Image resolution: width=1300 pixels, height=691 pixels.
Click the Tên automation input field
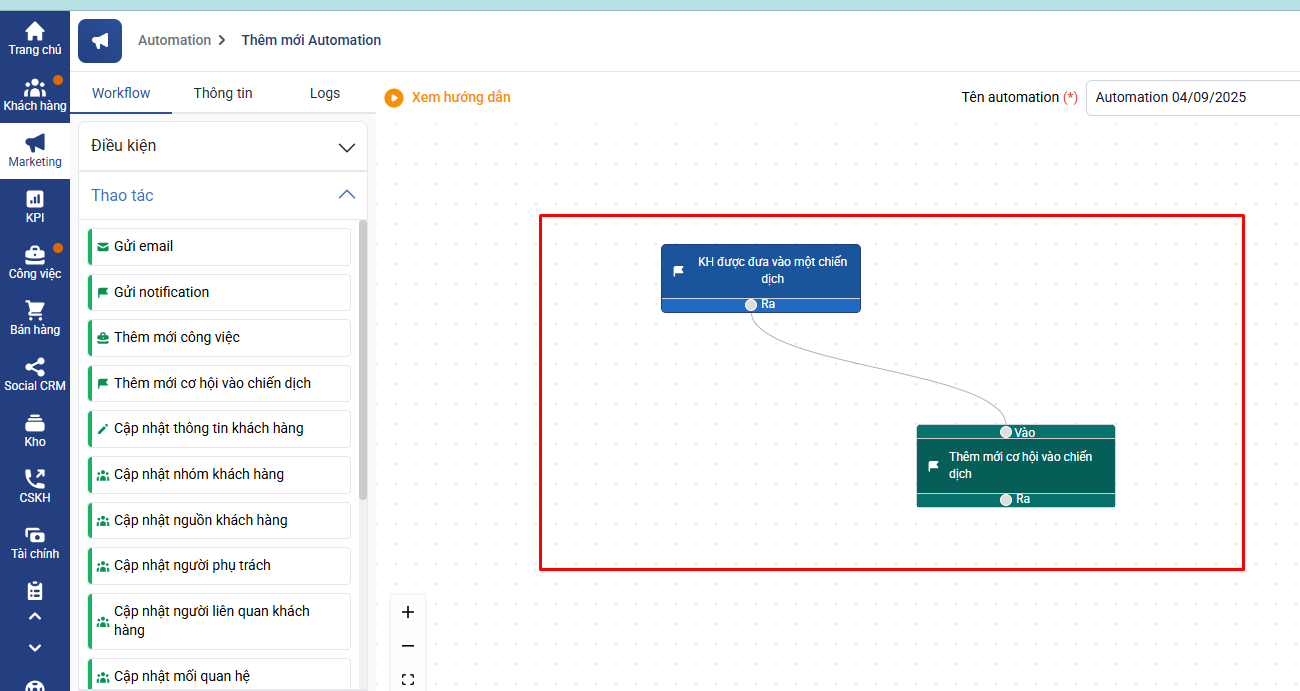1190,98
